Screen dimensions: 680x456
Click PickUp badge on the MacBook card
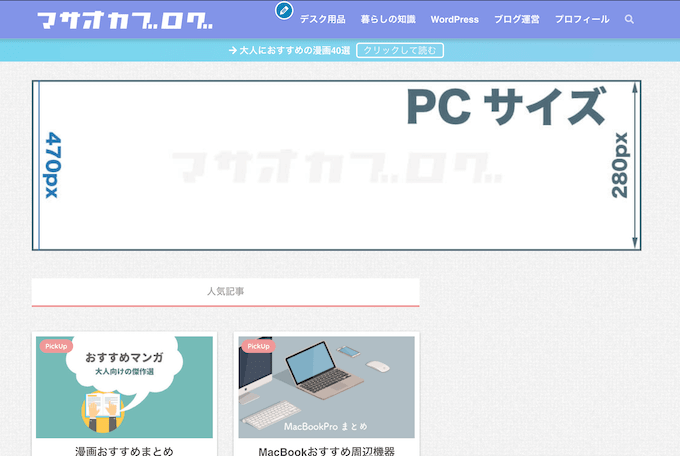[x=258, y=346]
